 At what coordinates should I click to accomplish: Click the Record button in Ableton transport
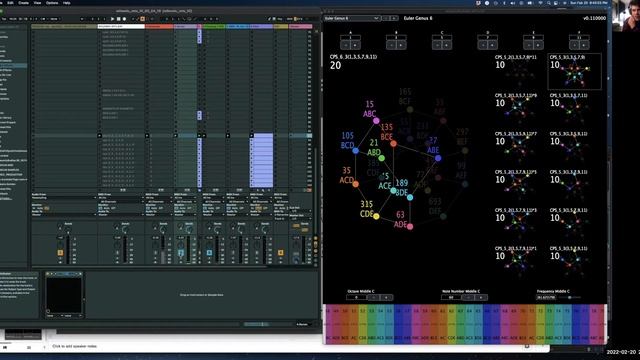[124, 19]
